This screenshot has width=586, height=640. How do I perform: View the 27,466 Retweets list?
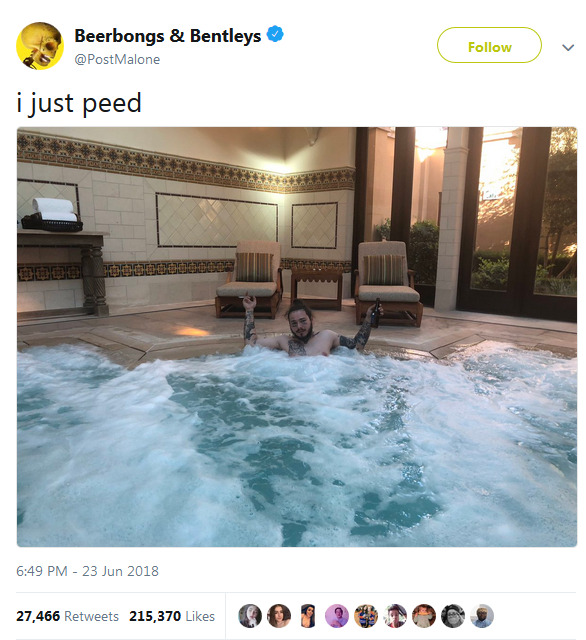67,616
